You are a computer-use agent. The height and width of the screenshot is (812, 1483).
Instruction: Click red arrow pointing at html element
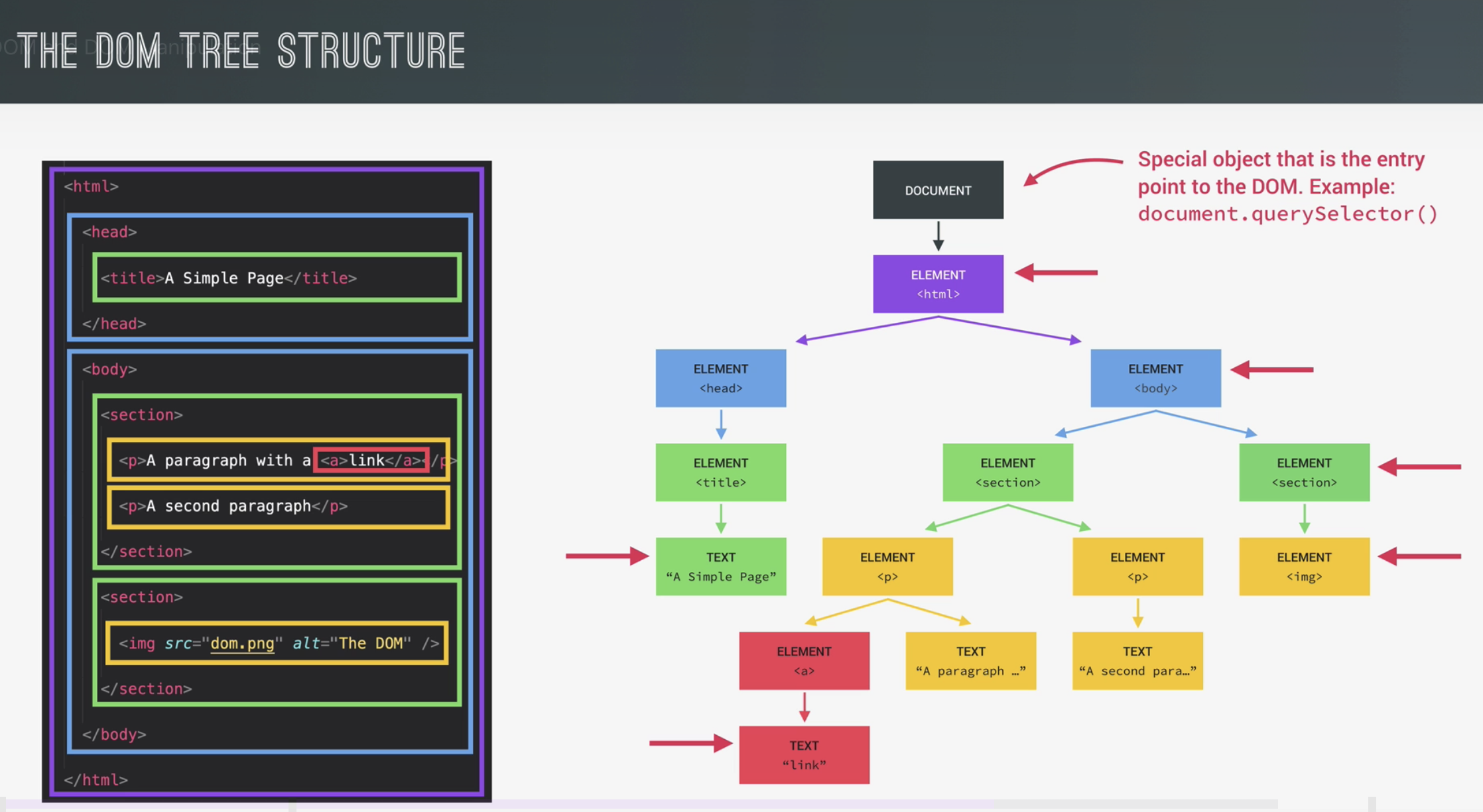pyautogui.click(x=1057, y=272)
